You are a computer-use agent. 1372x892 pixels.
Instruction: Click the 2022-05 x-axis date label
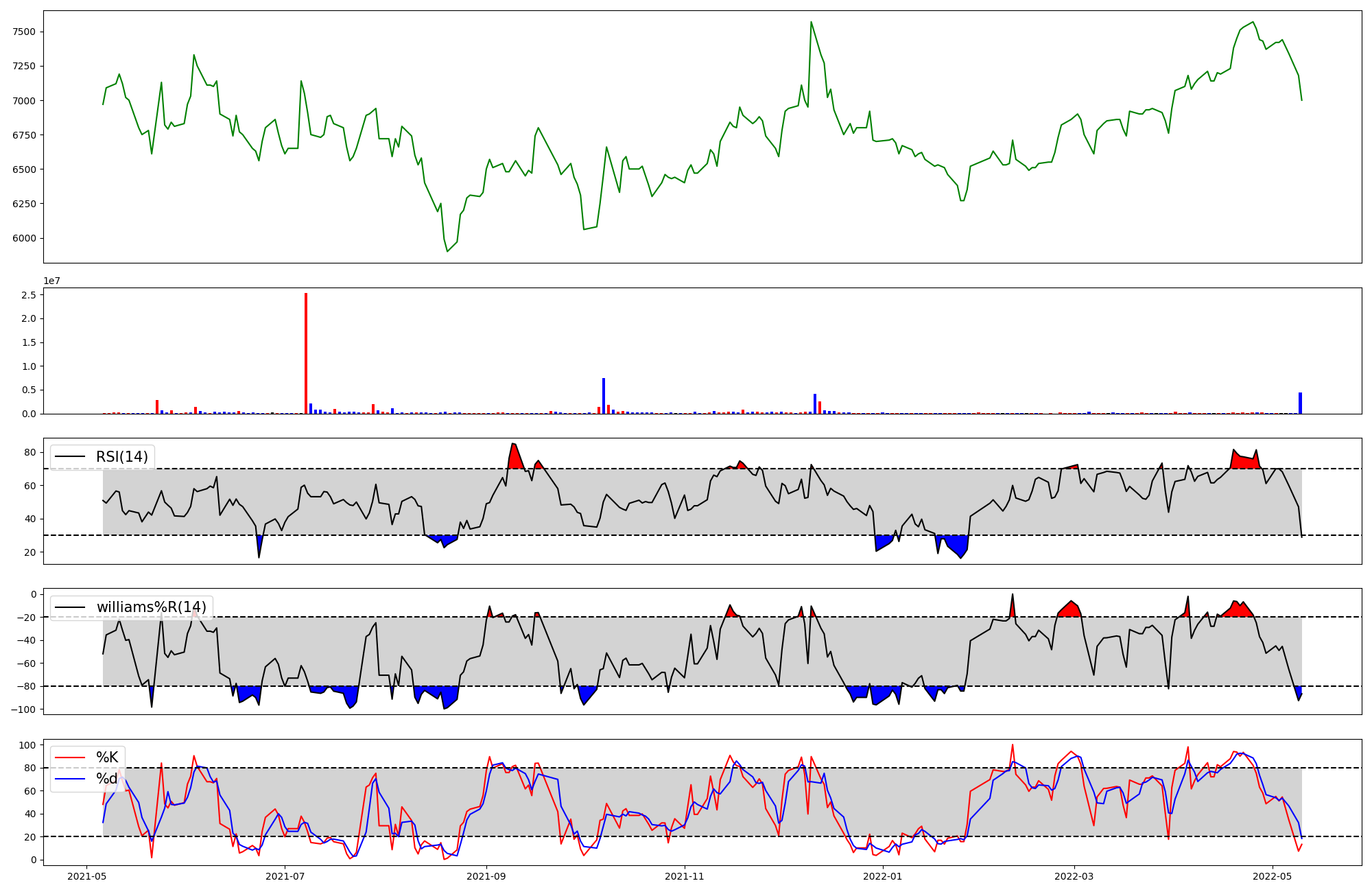tap(1273, 876)
